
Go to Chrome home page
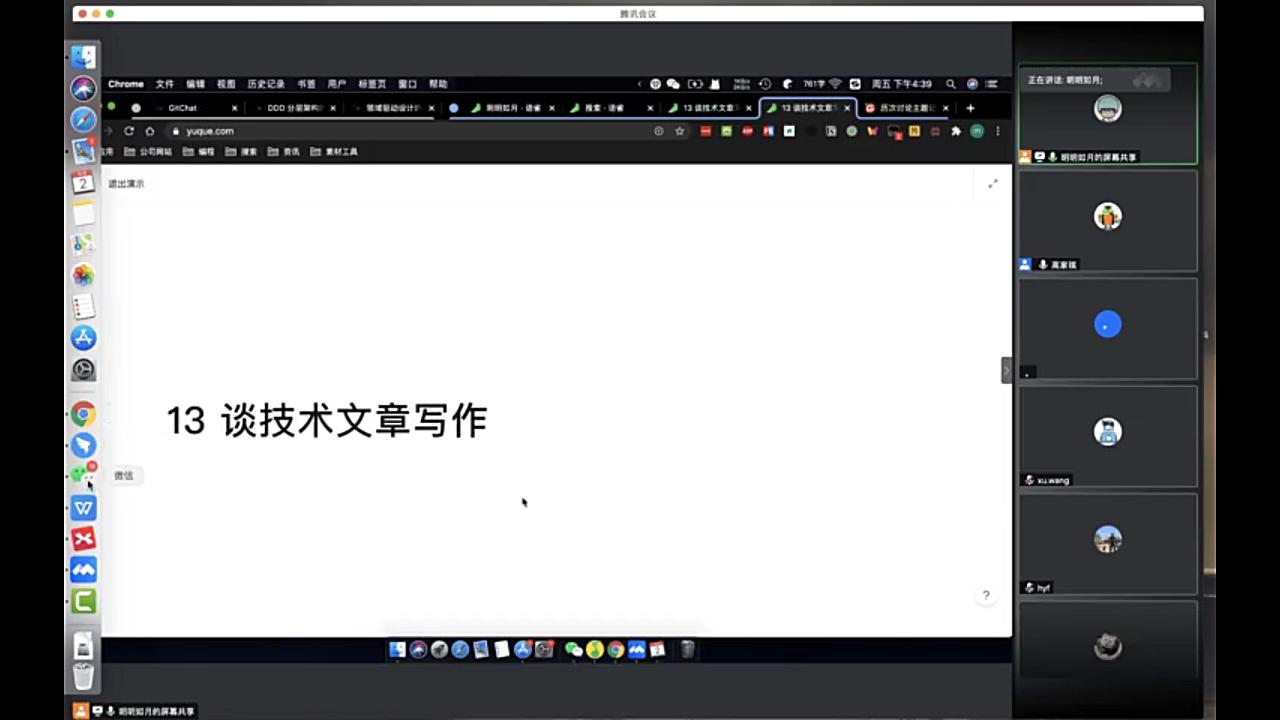(x=150, y=131)
